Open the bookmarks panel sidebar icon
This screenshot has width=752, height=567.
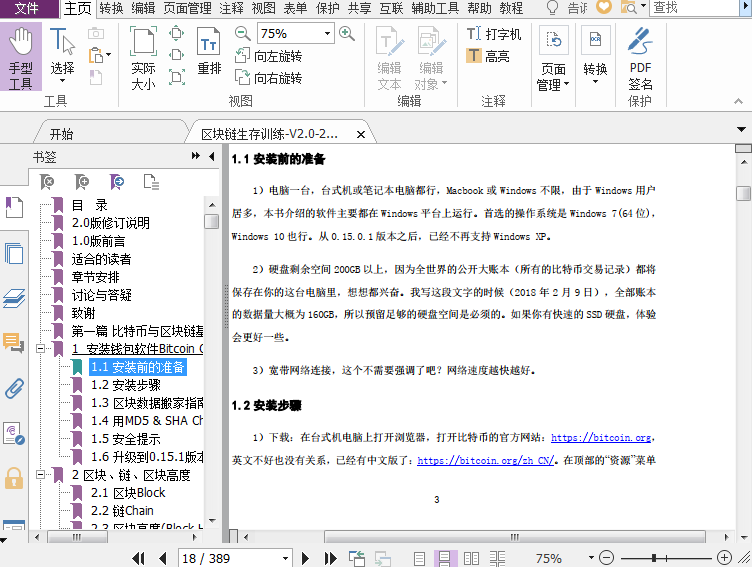(x=14, y=207)
